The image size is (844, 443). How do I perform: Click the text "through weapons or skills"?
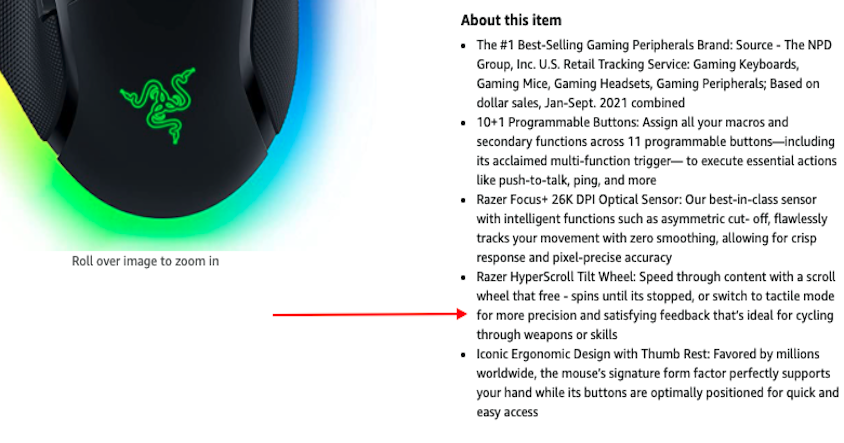pos(547,335)
